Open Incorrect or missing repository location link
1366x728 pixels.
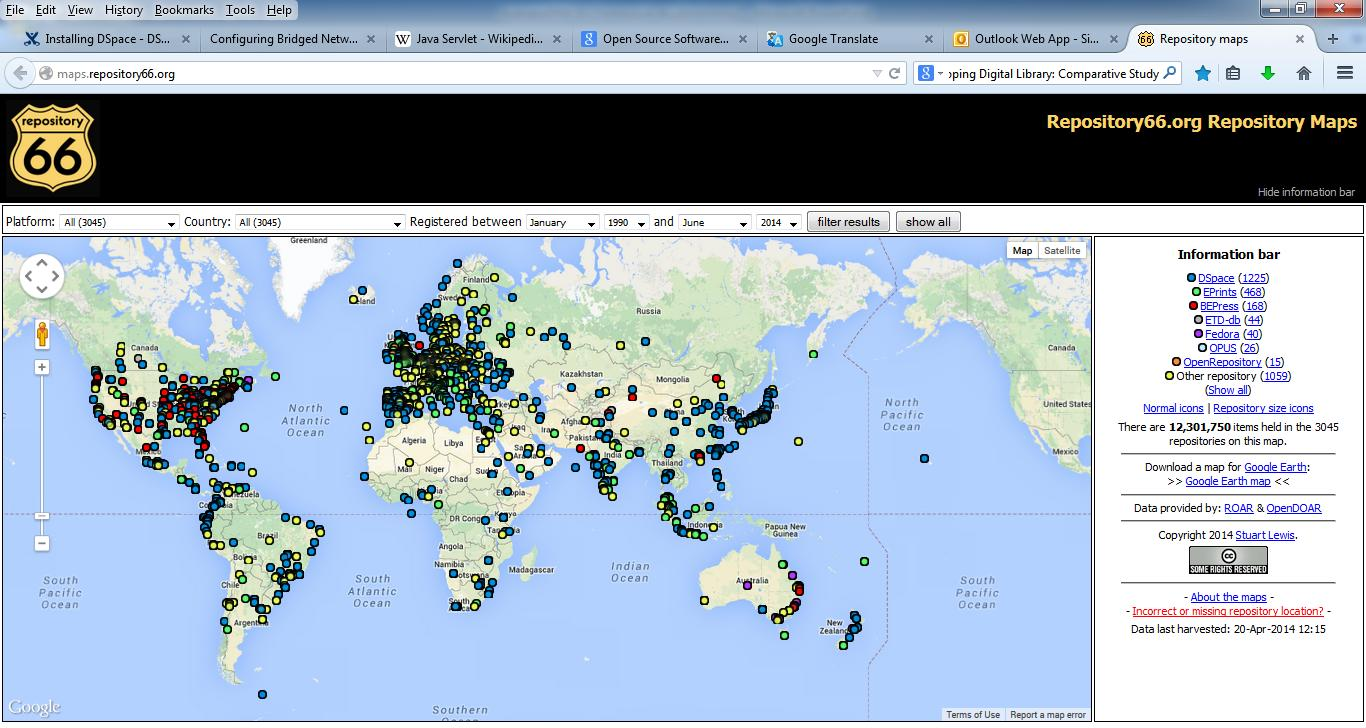1228,611
